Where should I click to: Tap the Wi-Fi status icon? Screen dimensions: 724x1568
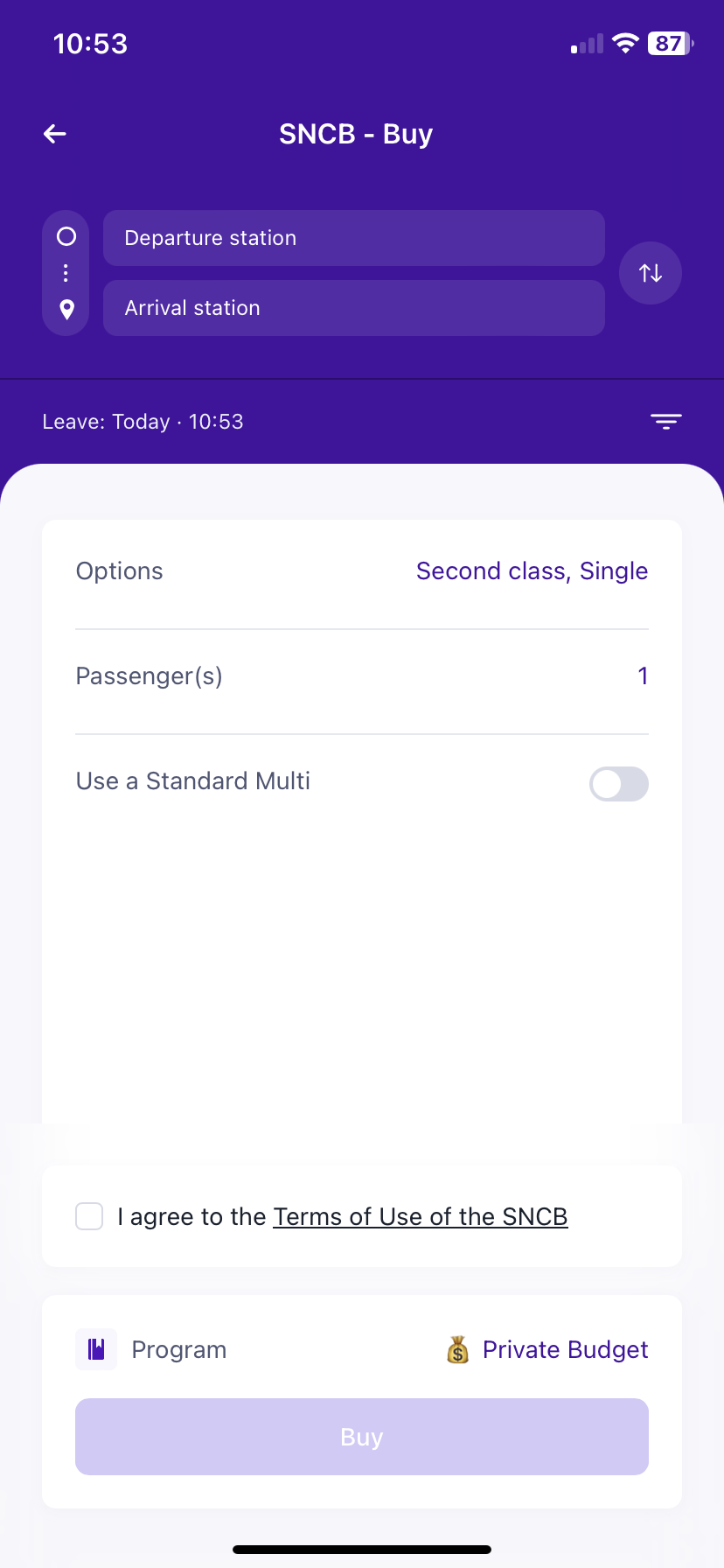point(625,44)
